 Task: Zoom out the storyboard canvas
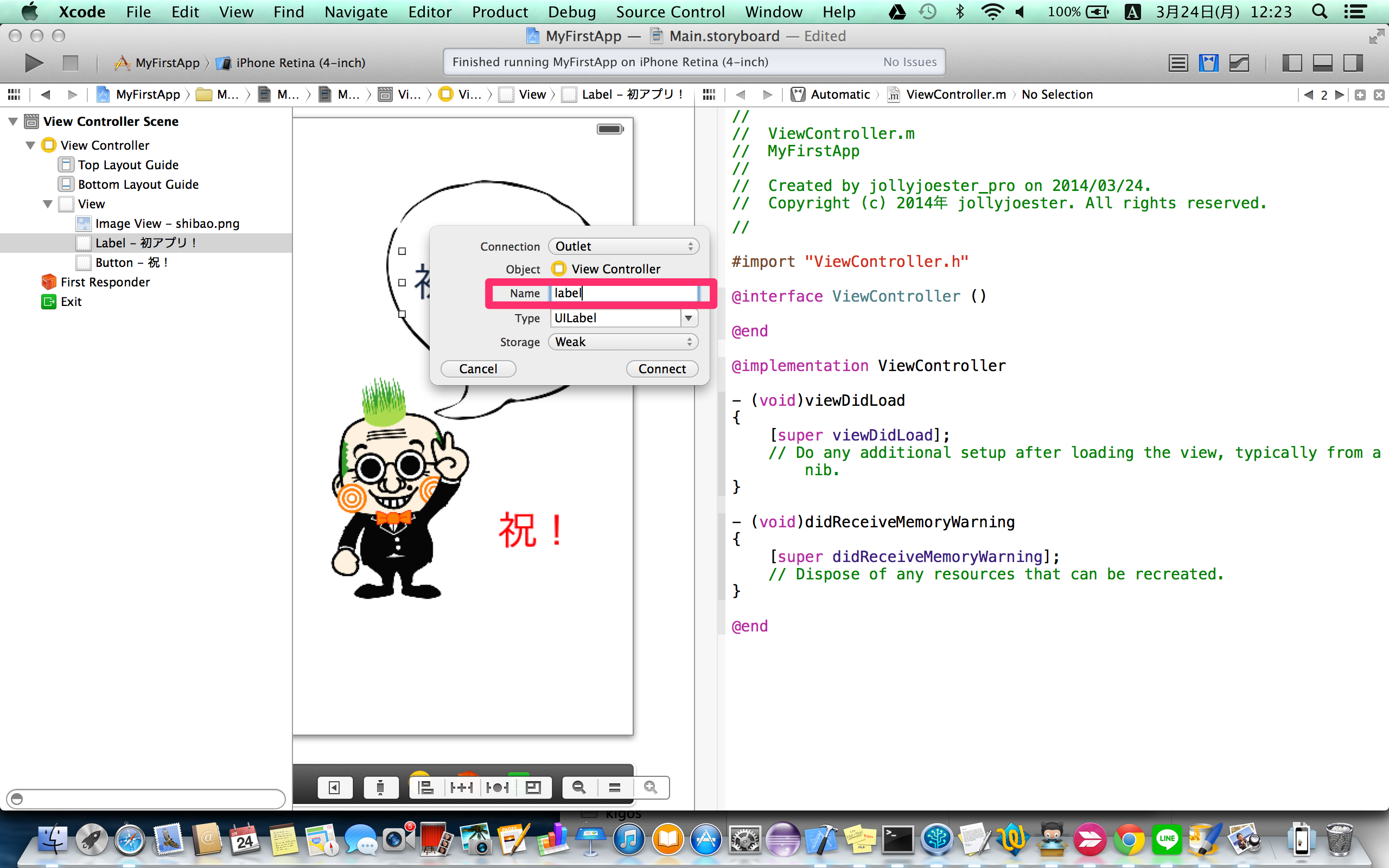click(x=579, y=787)
